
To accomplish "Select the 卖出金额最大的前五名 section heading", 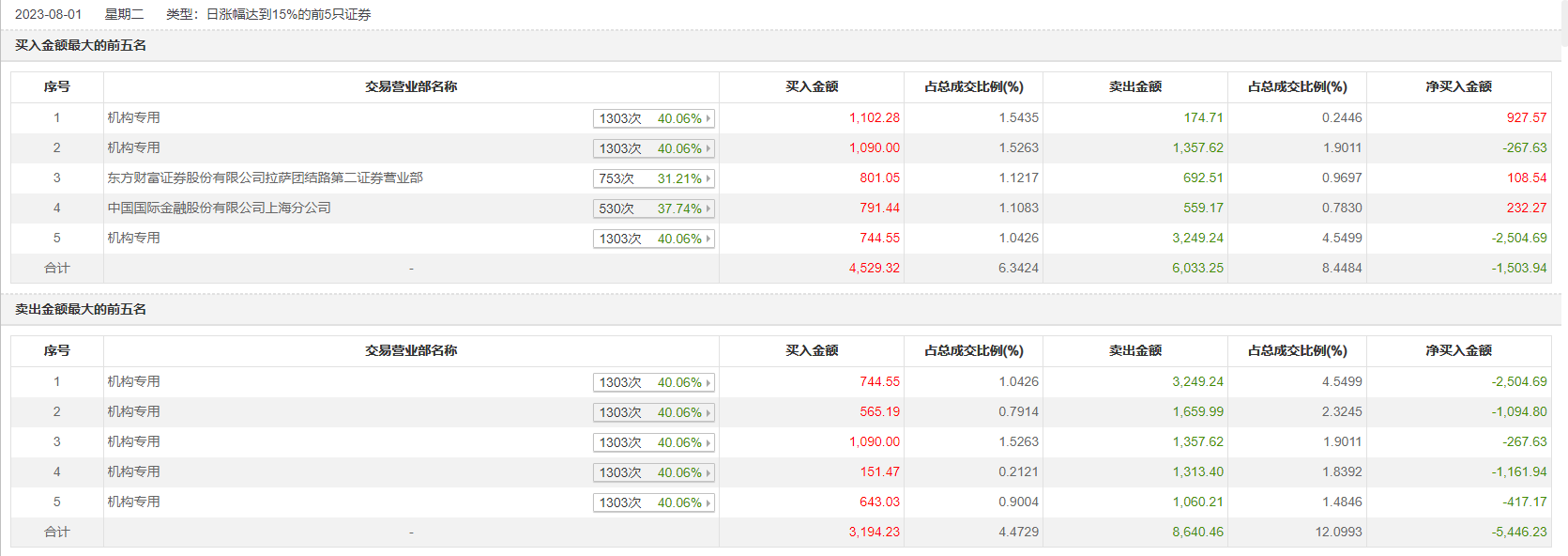I will tap(81, 309).
